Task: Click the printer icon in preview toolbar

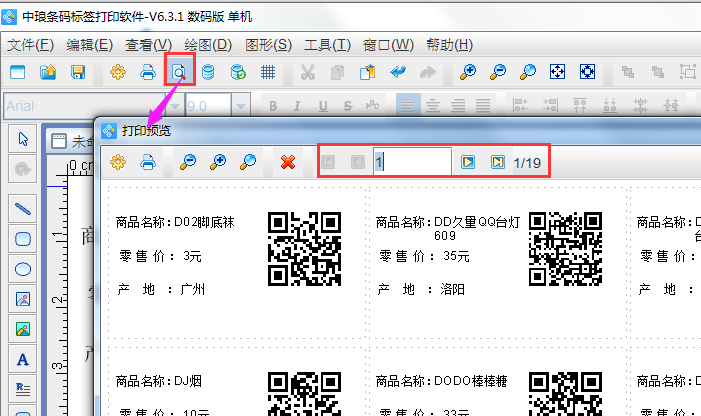Action: (x=147, y=161)
